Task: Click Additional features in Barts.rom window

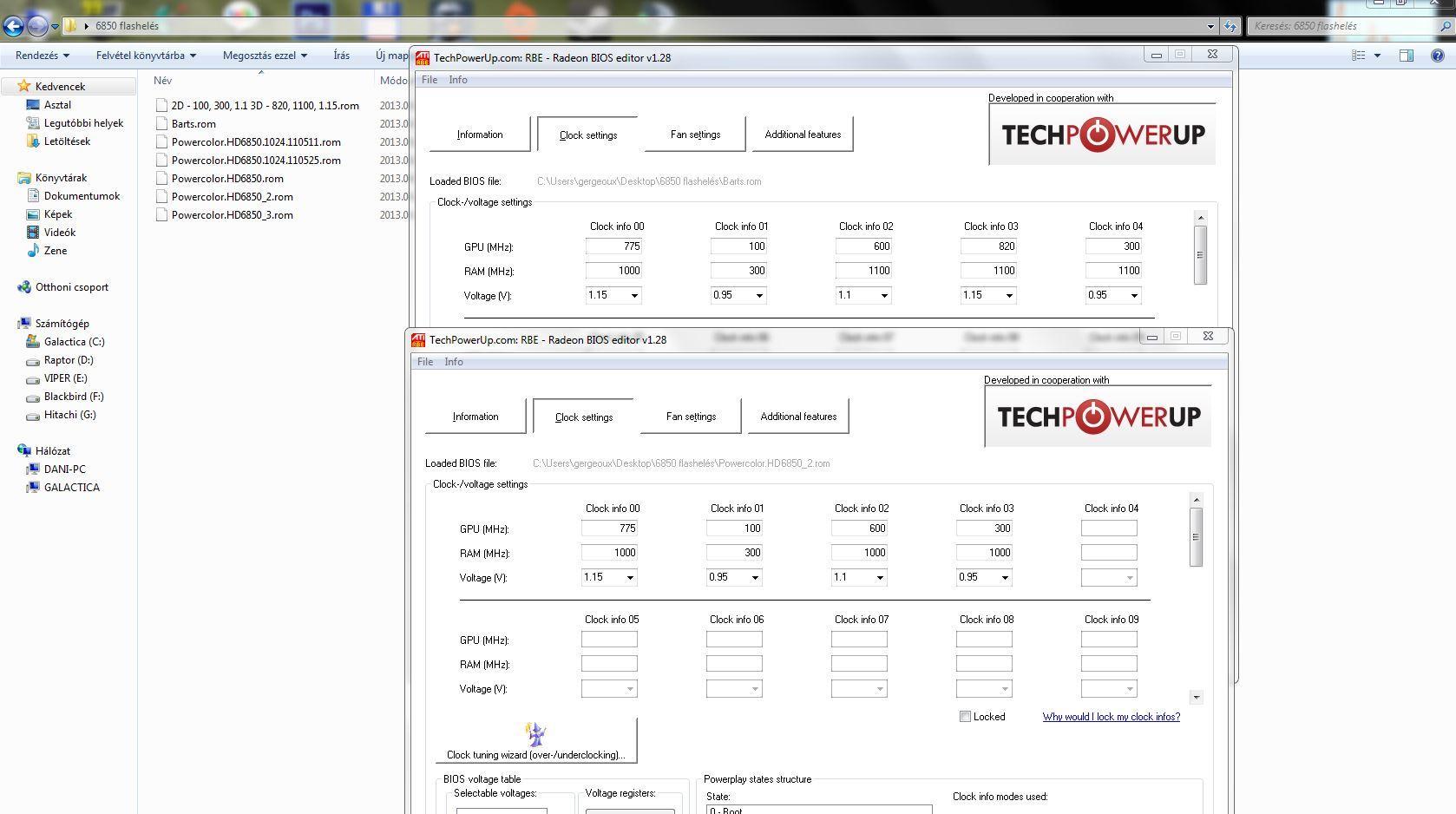Action: tap(803, 135)
